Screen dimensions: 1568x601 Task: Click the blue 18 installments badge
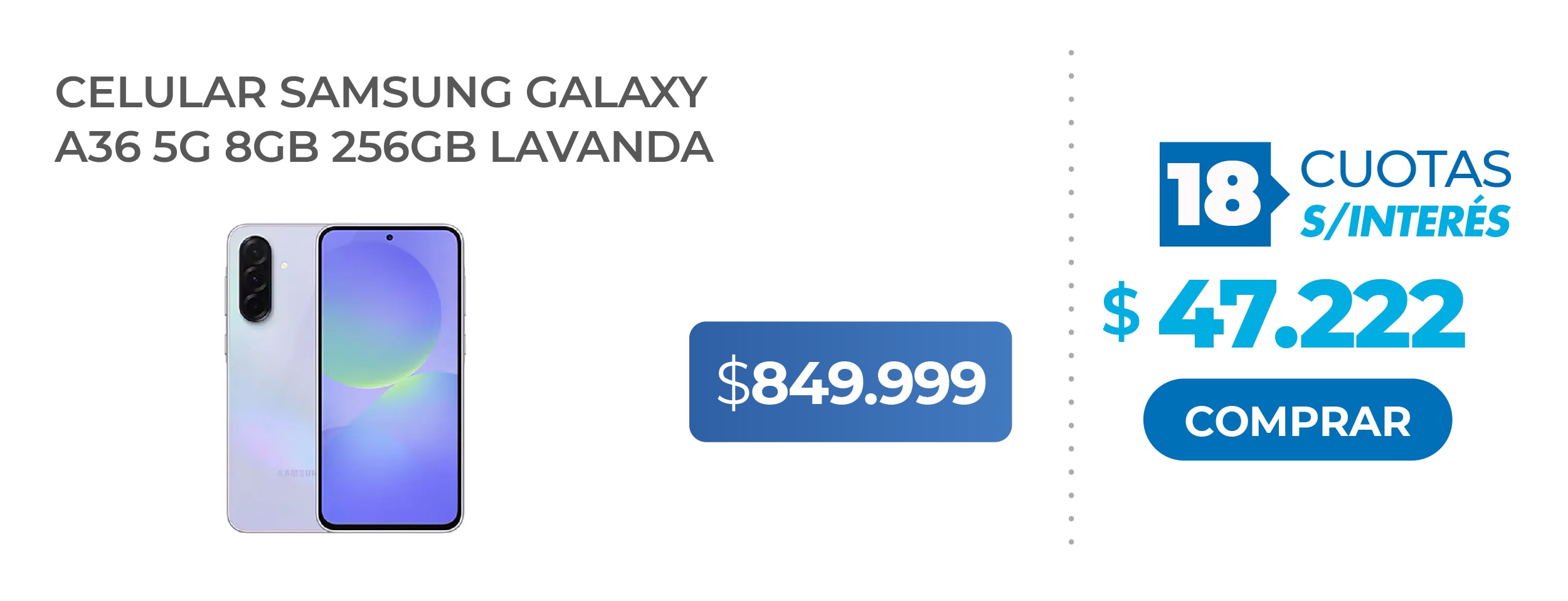pos(1214,194)
